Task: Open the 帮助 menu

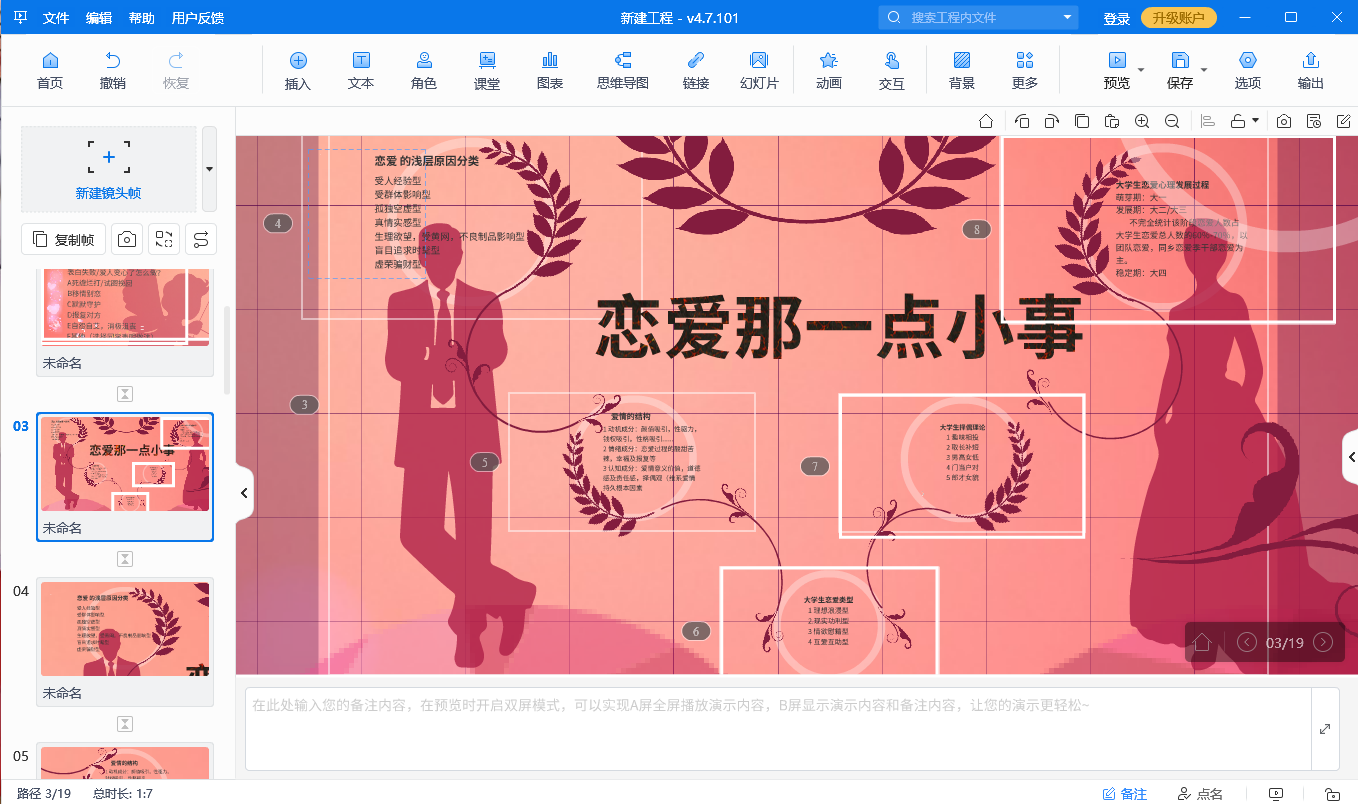Action: click(142, 18)
